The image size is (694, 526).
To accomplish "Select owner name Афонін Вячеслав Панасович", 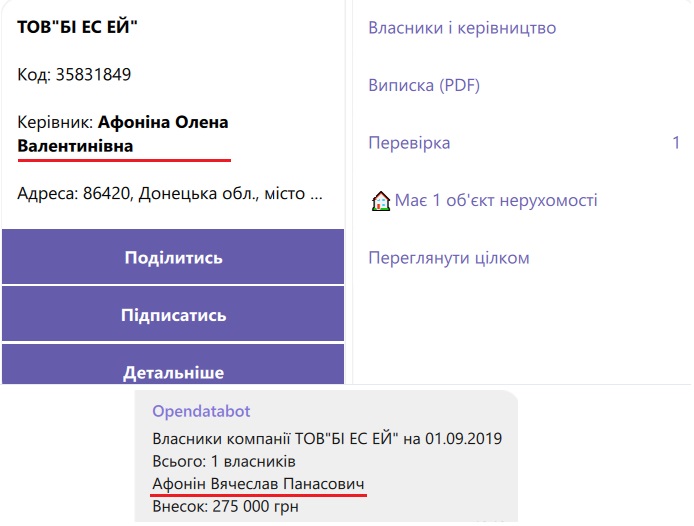I will point(258,484).
